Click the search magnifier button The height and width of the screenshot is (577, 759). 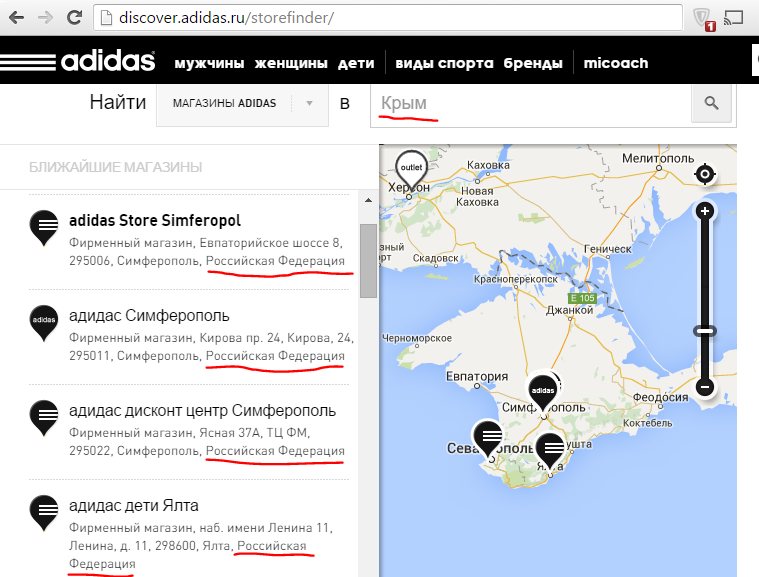pos(711,103)
